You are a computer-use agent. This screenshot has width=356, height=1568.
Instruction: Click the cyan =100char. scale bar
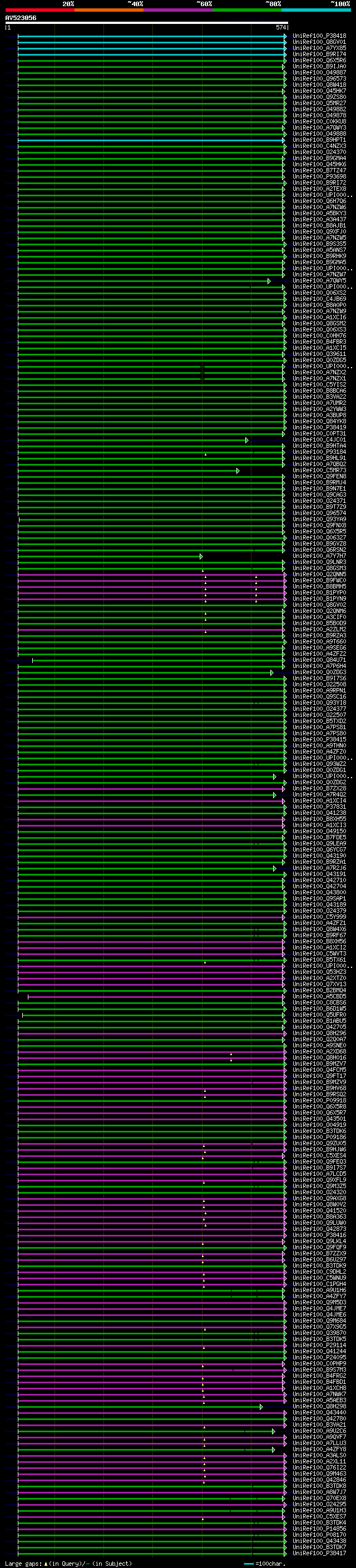248,1564
